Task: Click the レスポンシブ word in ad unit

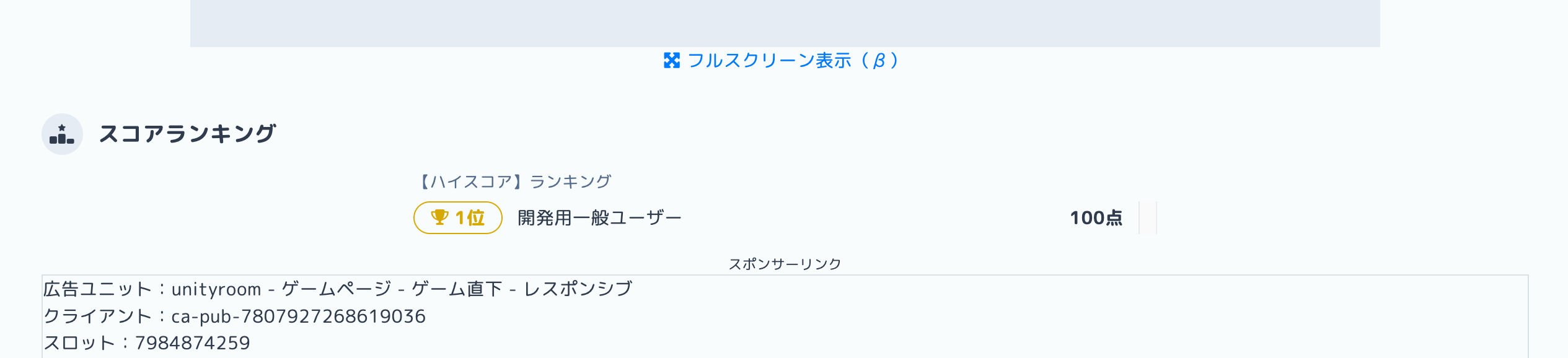Action: 578,289
